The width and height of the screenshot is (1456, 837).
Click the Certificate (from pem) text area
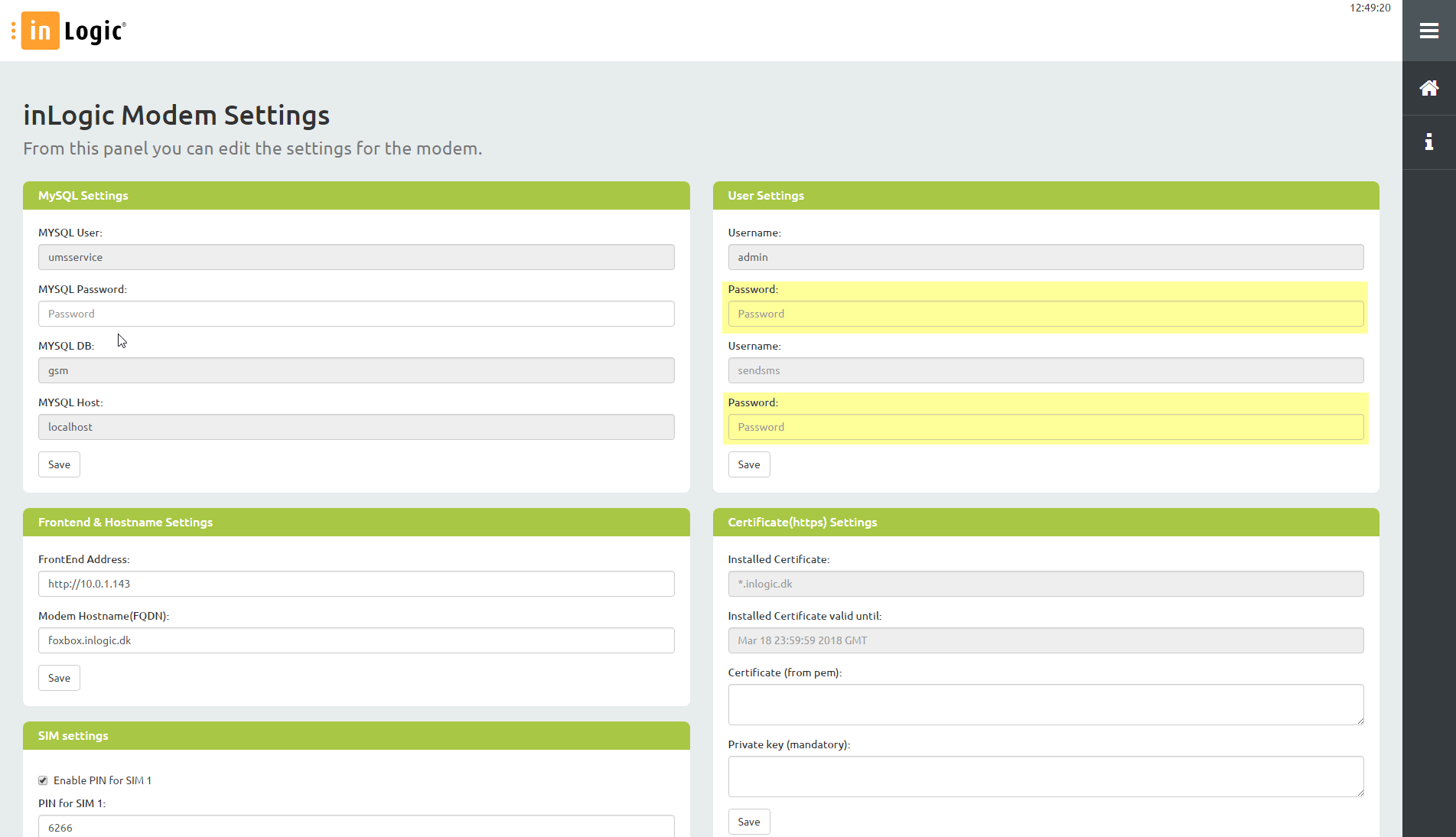1045,704
